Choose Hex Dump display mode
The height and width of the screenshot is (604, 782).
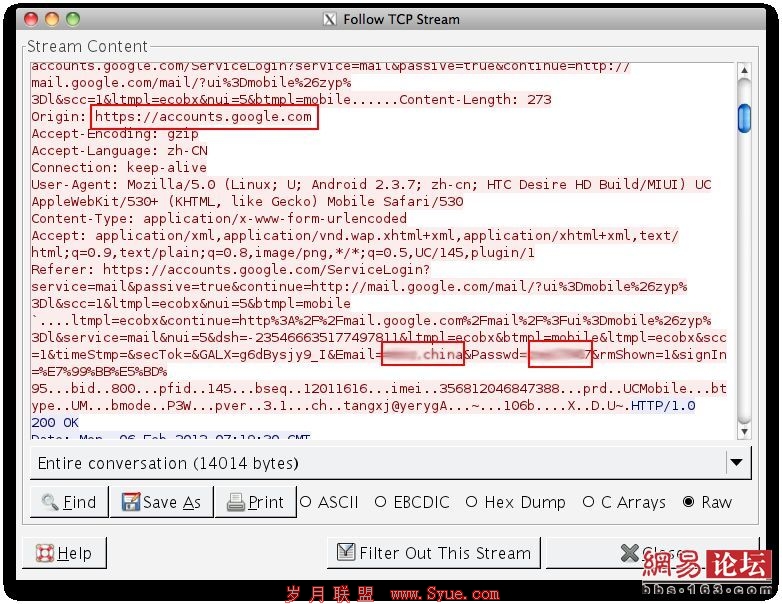click(516, 502)
